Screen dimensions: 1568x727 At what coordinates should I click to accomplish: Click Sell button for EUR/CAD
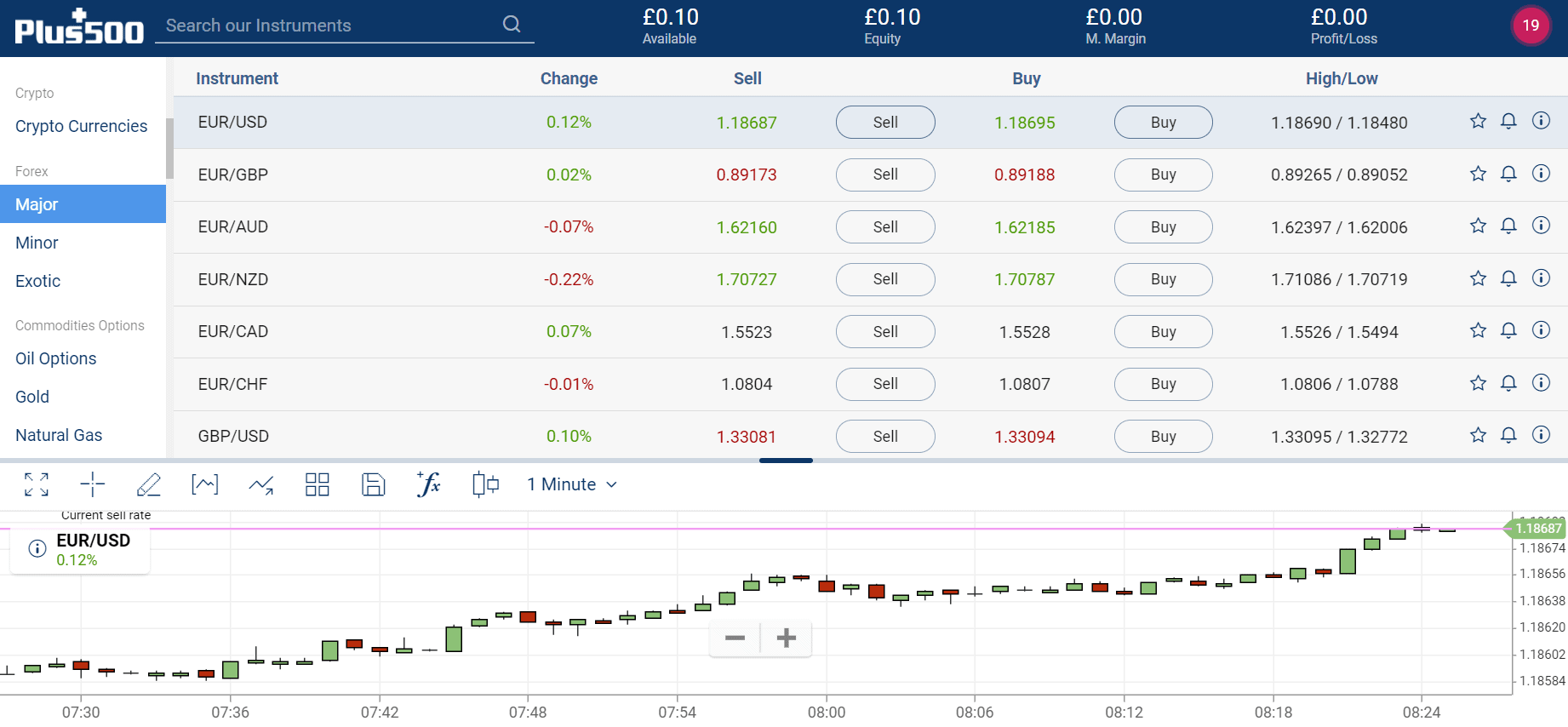tap(885, 332)
